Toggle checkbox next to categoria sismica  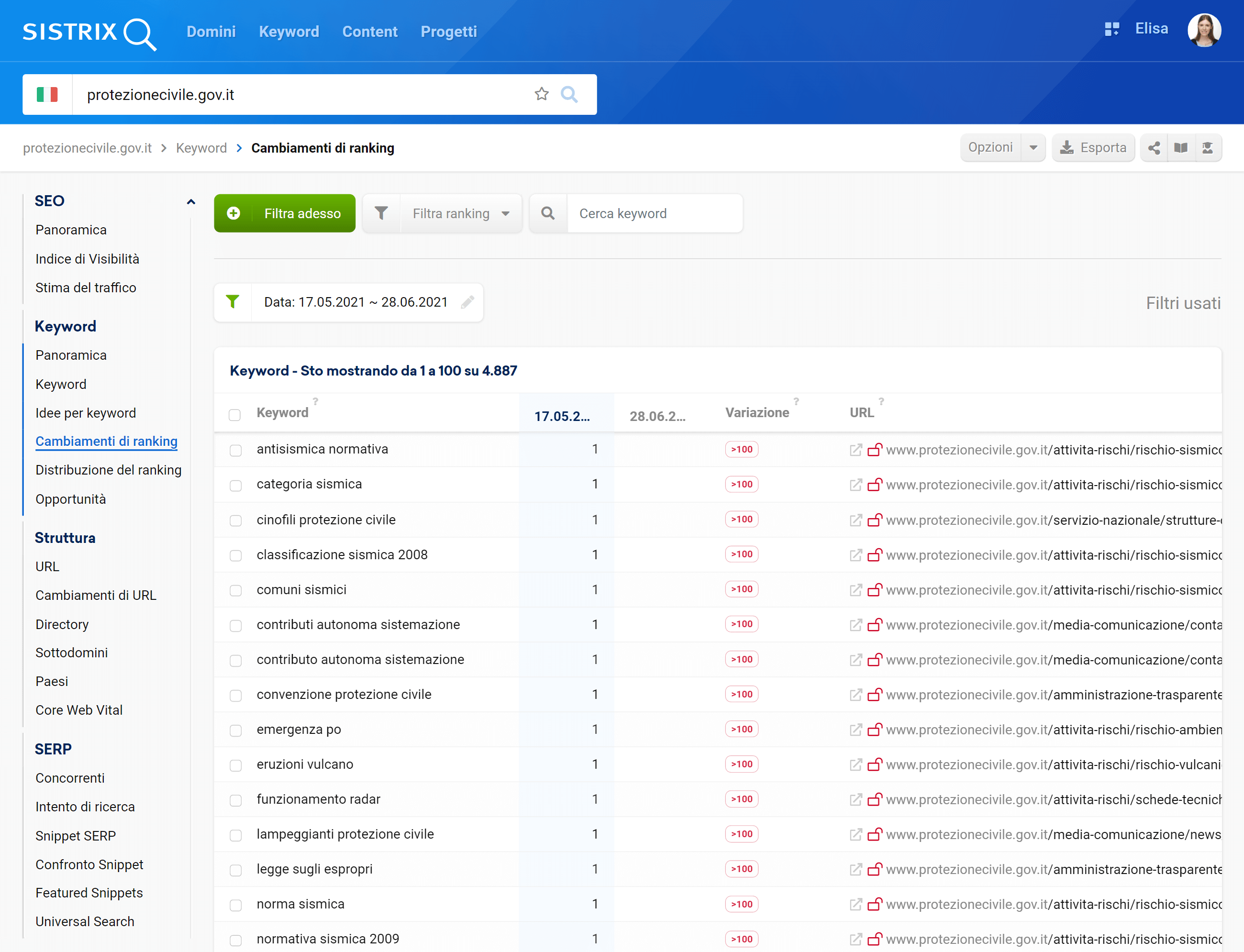tap(235, 485)
